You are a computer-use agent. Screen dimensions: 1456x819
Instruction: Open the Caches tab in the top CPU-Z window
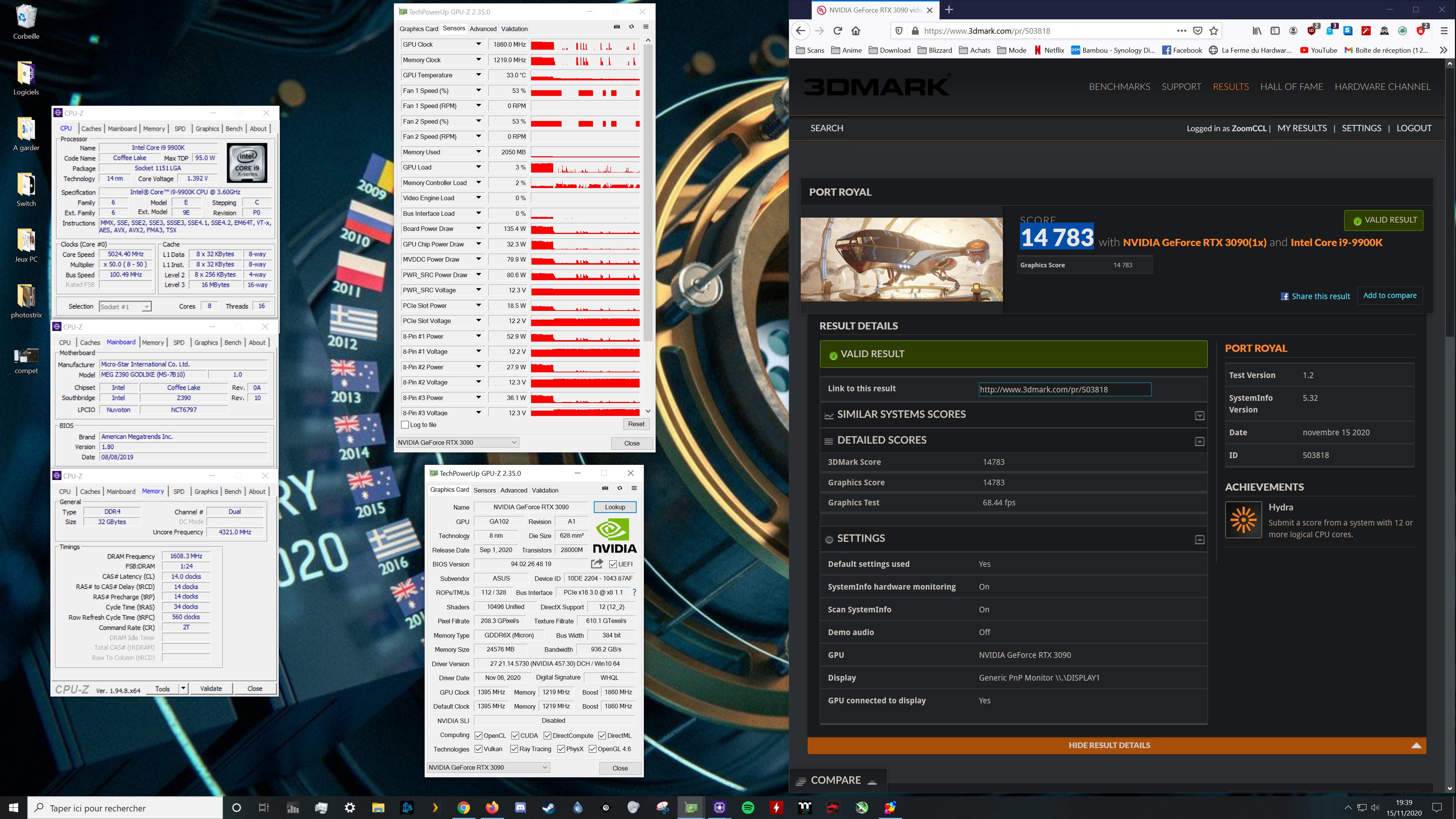pos(91,128)
